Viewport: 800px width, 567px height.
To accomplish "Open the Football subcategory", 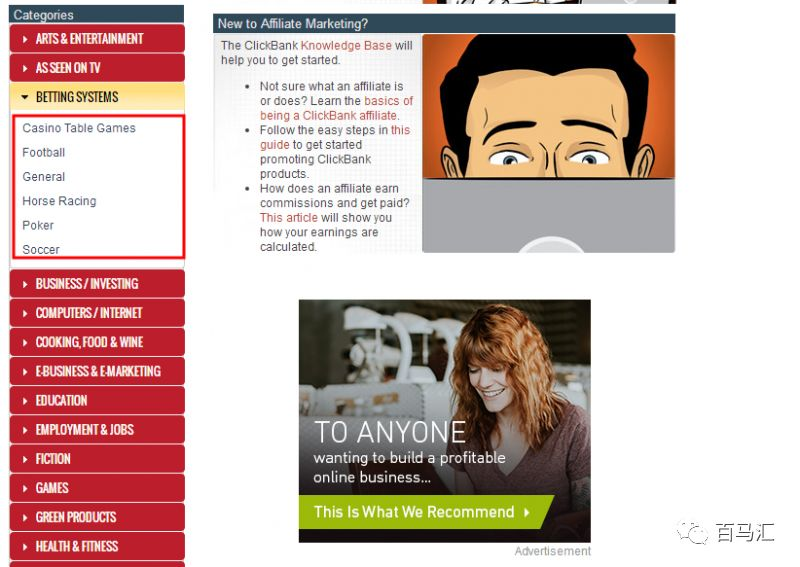I will [x=43, y=153].
